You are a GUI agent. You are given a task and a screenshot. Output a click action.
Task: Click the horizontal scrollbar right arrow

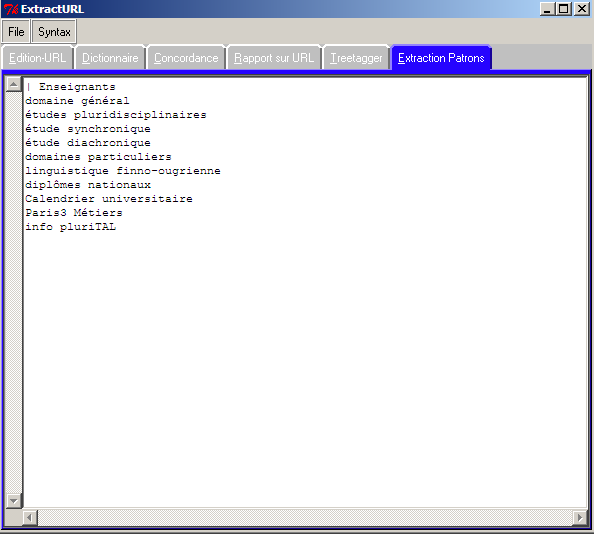(580, 517)
